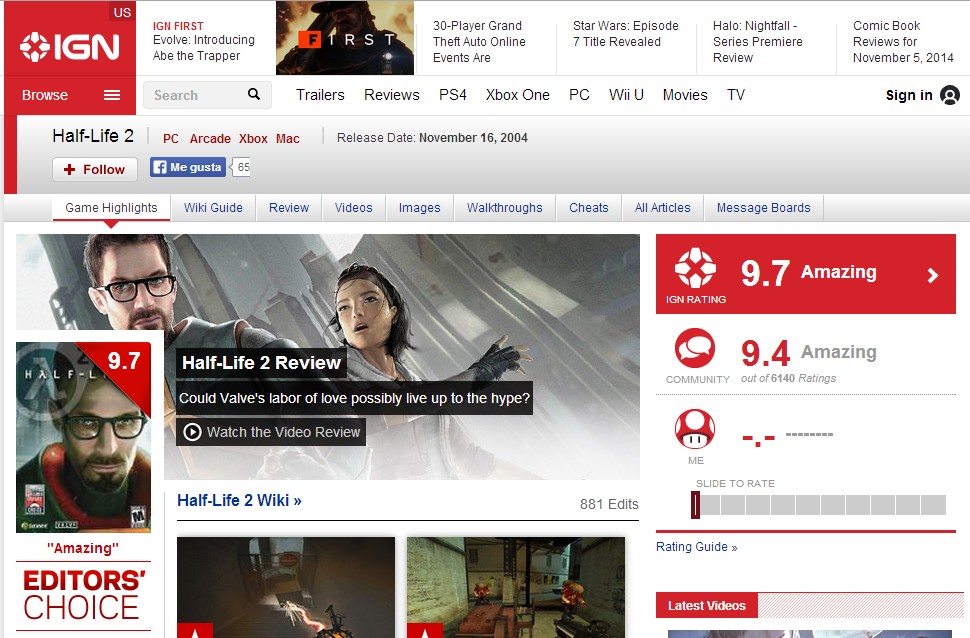Click the Sign in link
Screen dimensions: 970x638
coord(909,95)
